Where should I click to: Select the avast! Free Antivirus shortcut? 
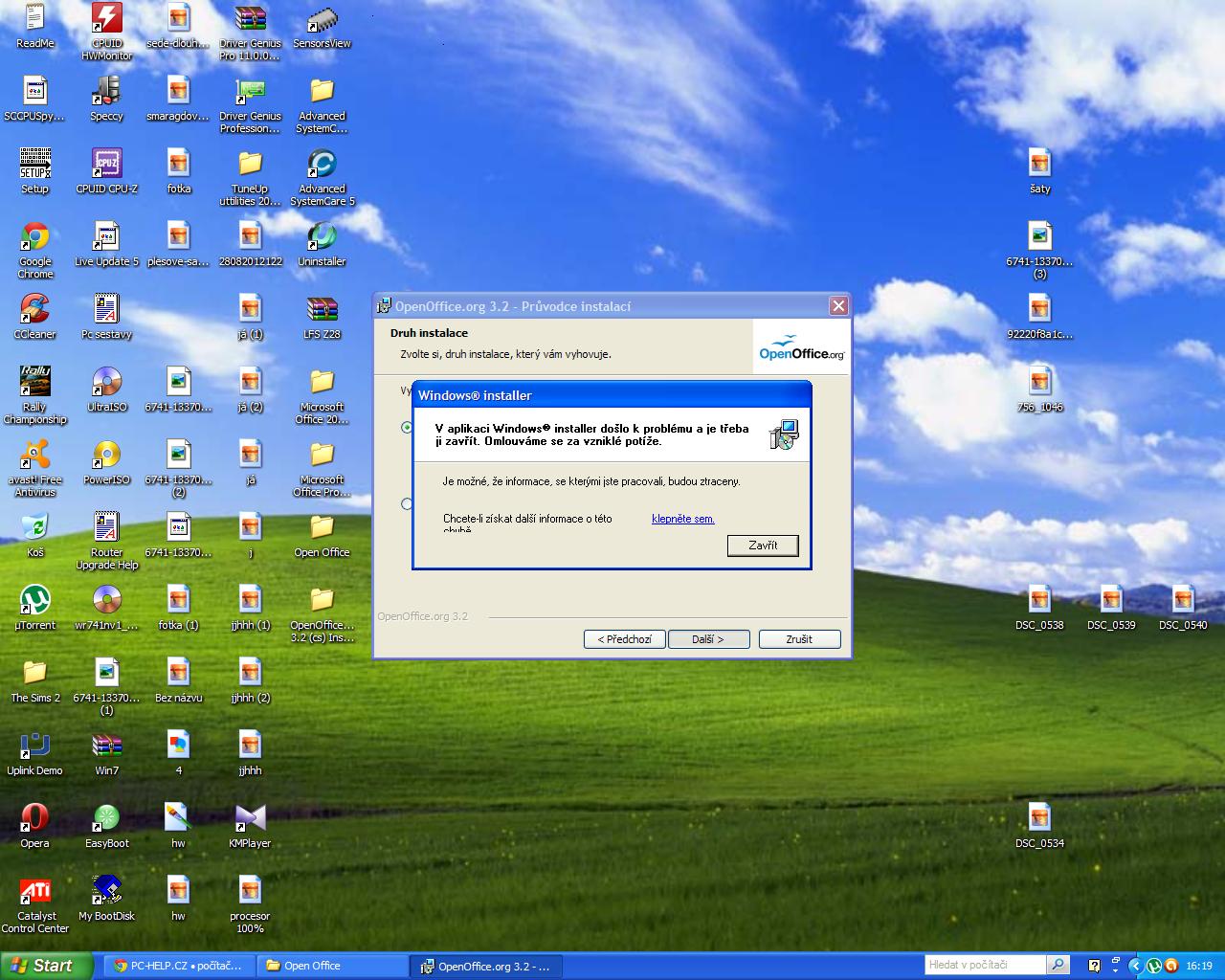pos(35,468)
